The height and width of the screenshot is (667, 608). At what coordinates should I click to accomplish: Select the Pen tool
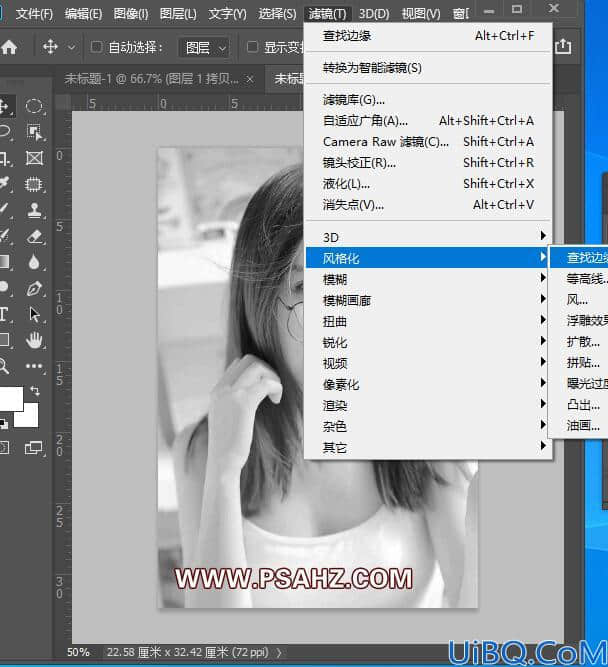pos(34,288)
